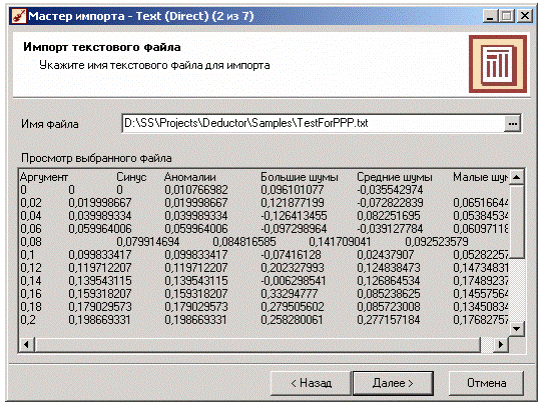This screenshot has width=543, height=403.
Task: Click the value 0,126864534 in preview
Action: click(x=389, y=281)
